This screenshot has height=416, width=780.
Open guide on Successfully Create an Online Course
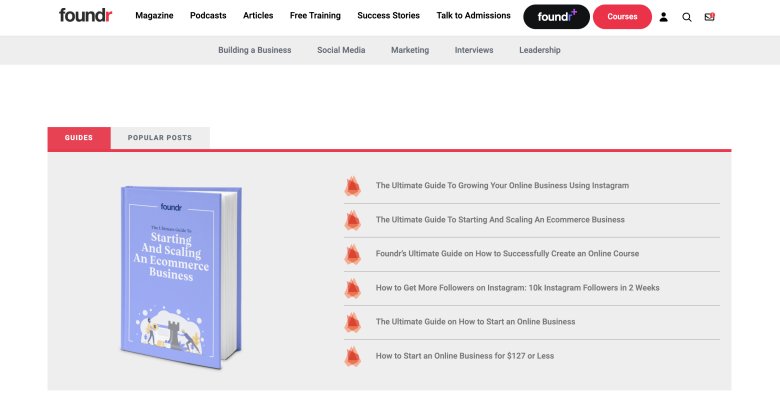(x=507, y=254)
